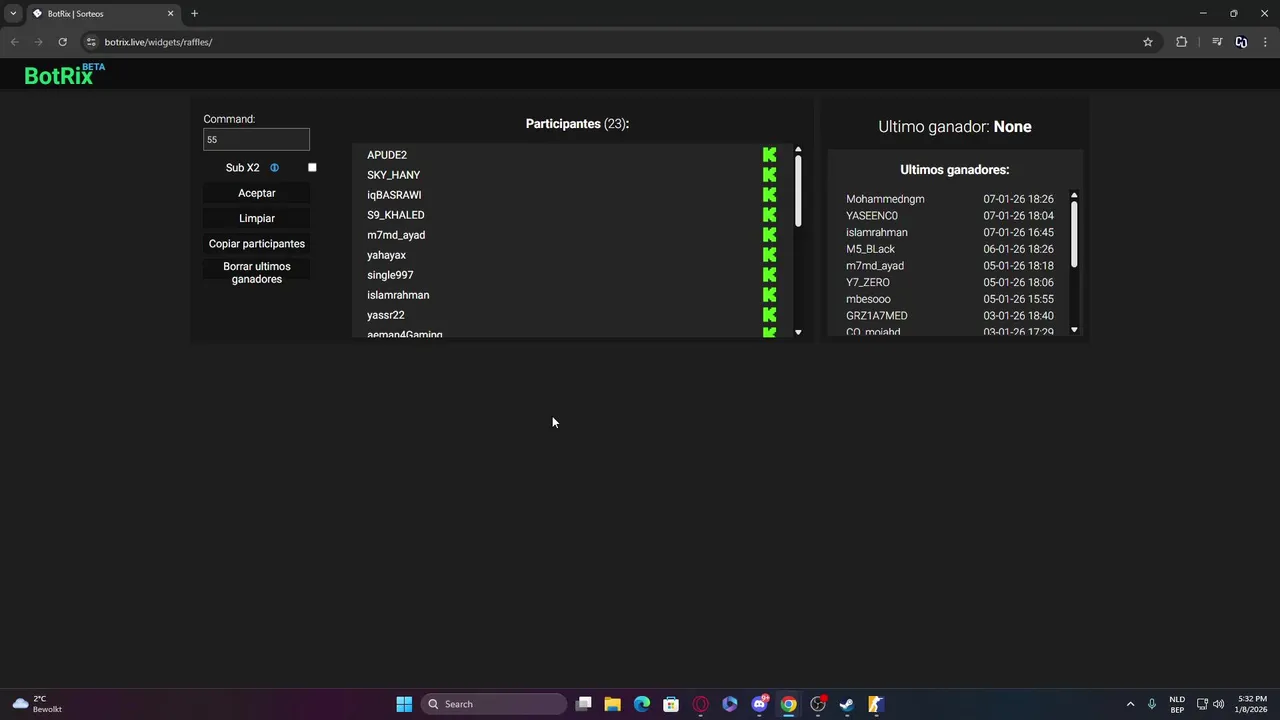The image size is (1280, 720).
Task: Open the Windows Start menu
Action: click(404, 704)
